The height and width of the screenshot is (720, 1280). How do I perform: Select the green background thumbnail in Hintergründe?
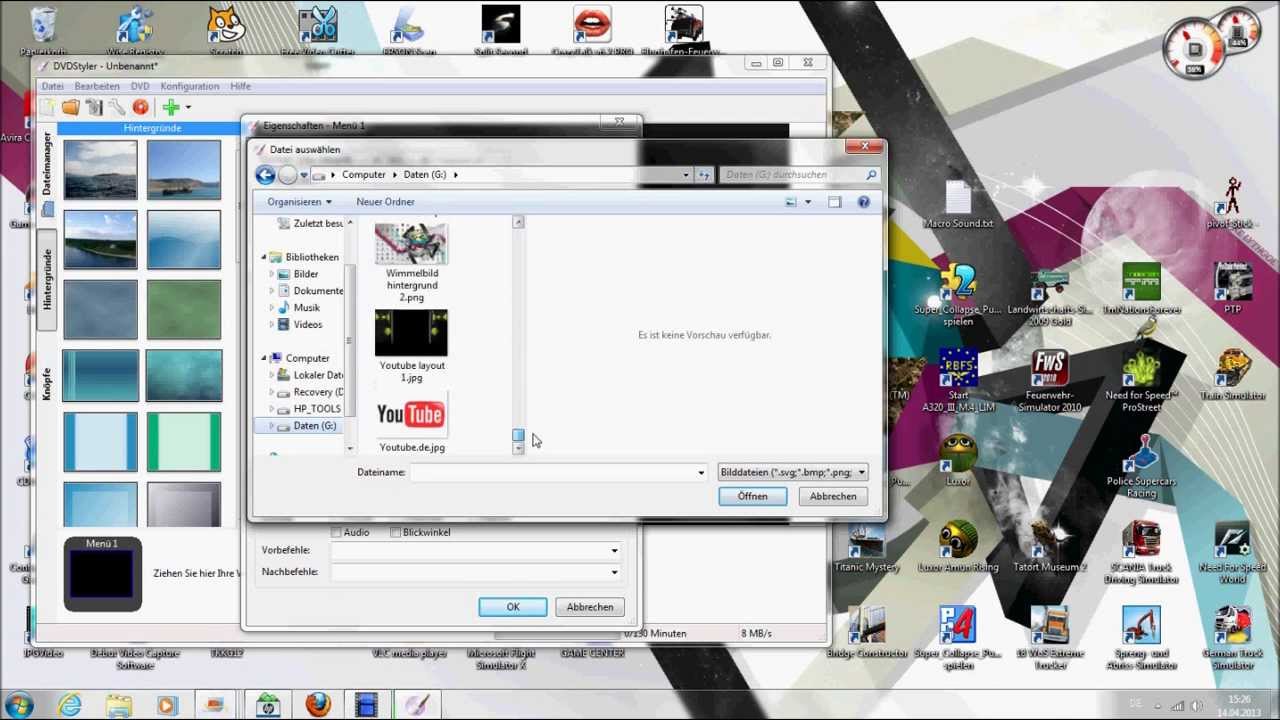(x=184, y=308)
